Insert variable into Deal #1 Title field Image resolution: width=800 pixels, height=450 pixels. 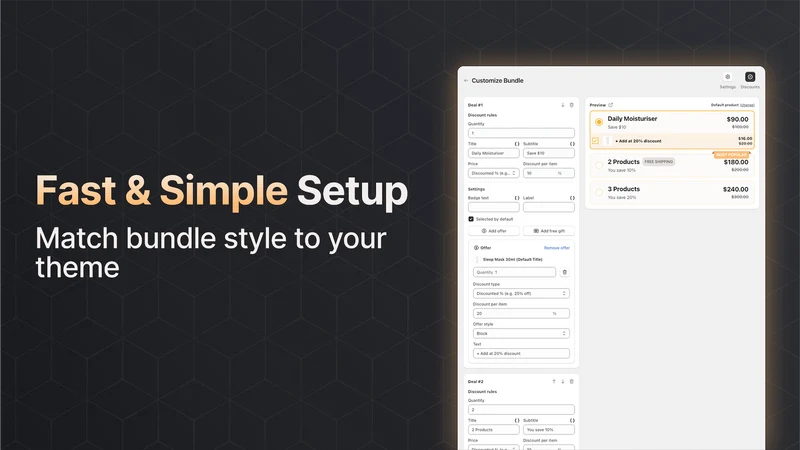pyautogui.click(x=517, y=144)
